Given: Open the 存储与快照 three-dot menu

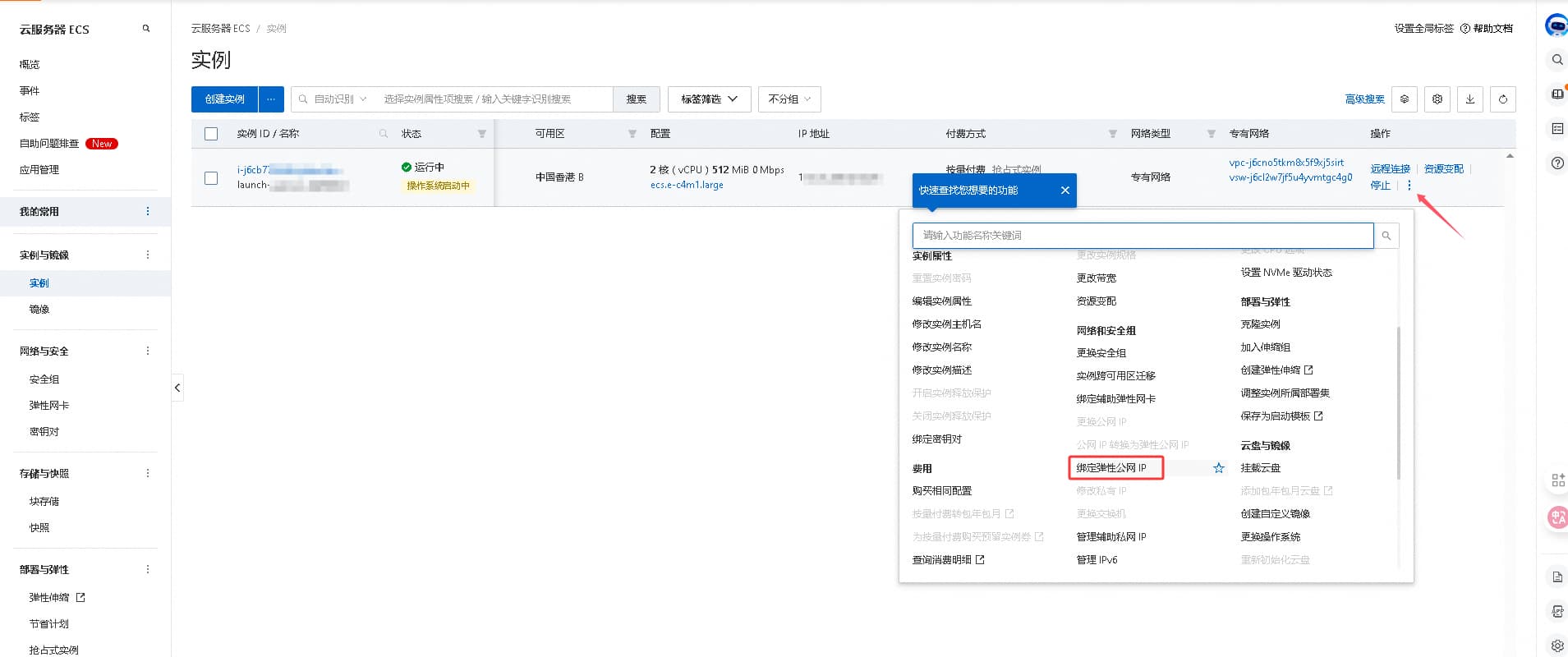Looking at the screenshot, I should tap(148, 474).
